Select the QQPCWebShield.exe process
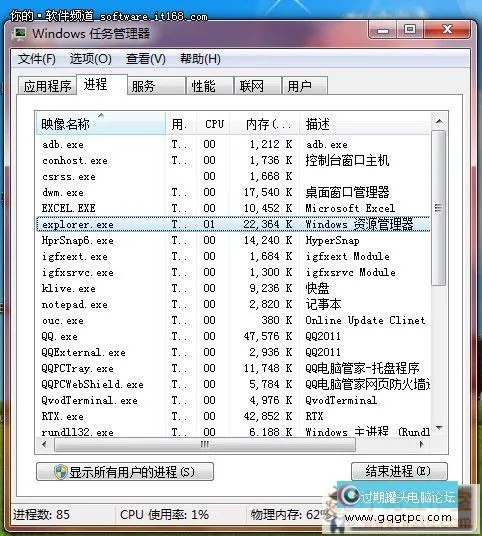 (233, 384)
